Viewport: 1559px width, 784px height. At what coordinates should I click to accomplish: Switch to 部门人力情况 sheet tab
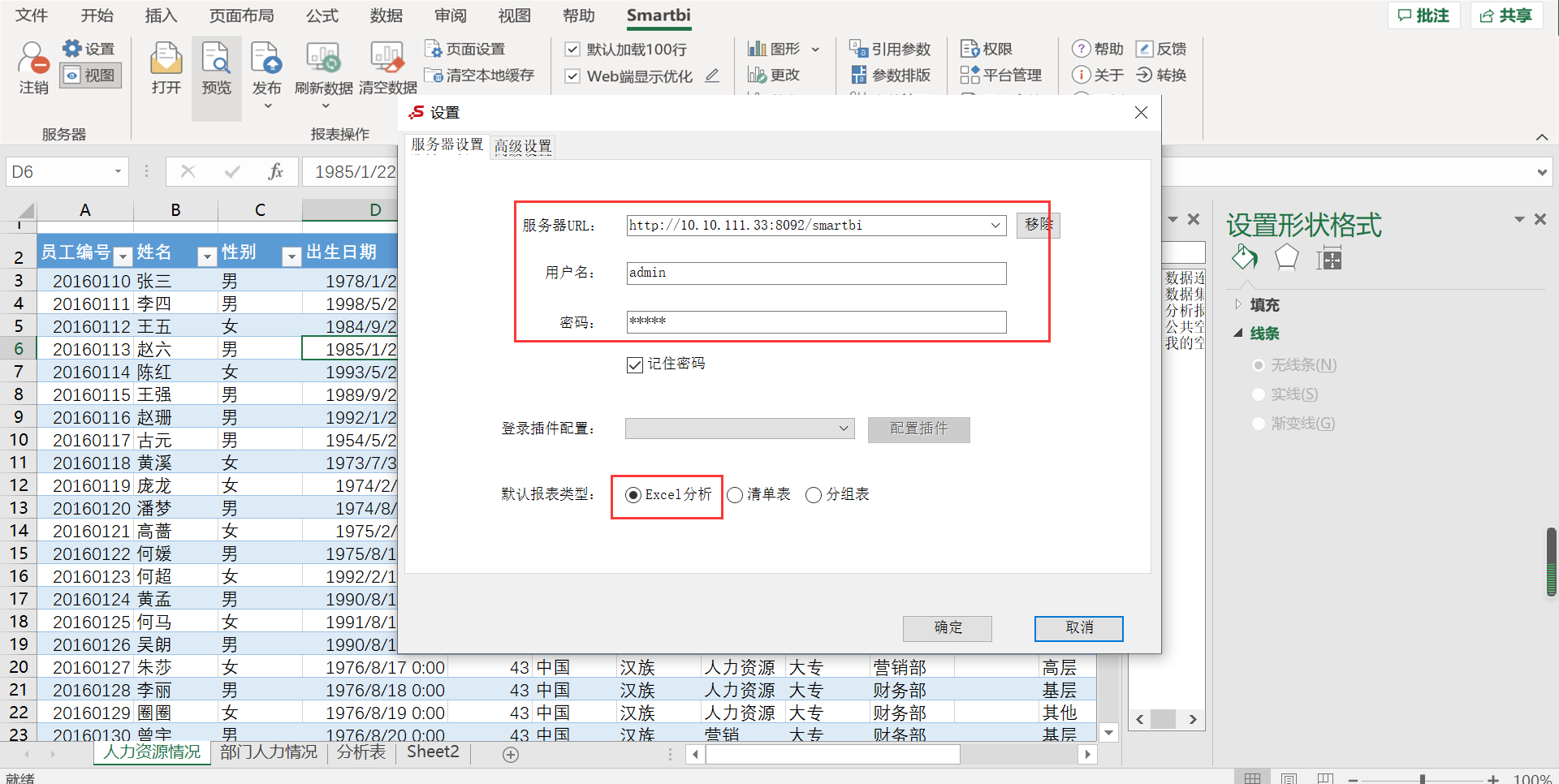[268, 752]
